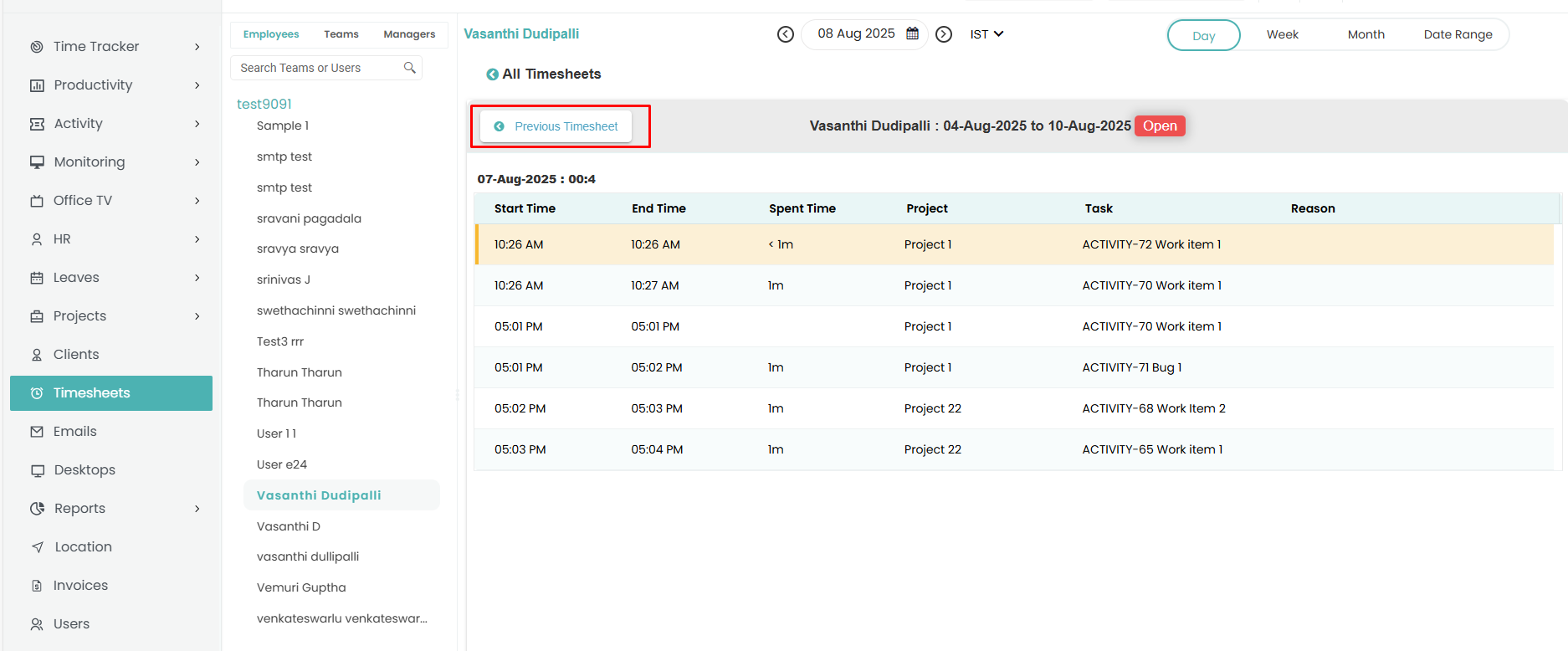Click the Start Time column header

(525, 208)
